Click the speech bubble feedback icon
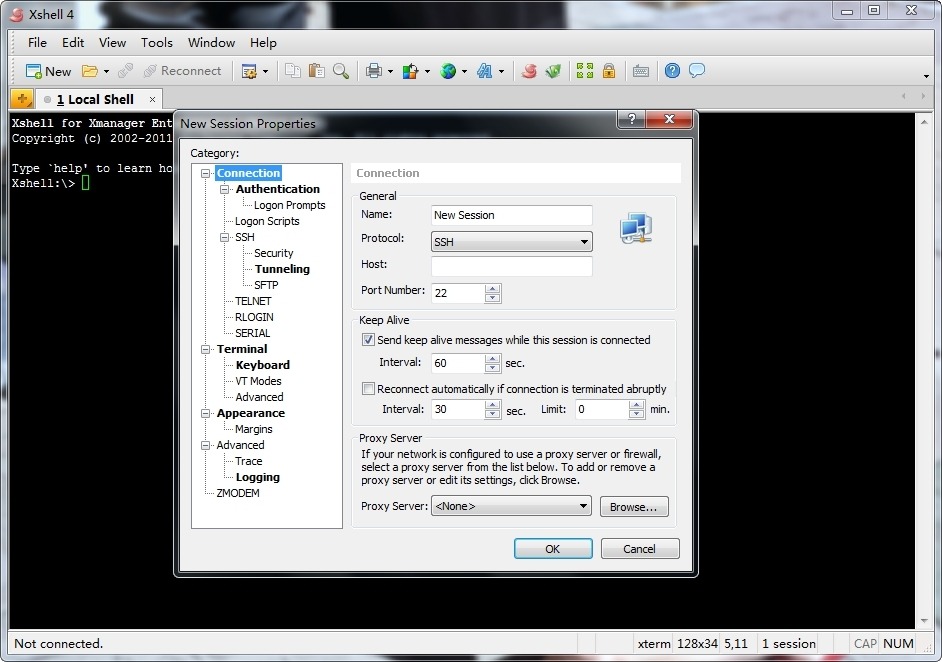The height and width of the screenshot is (662, 942). tap(697, 71)
